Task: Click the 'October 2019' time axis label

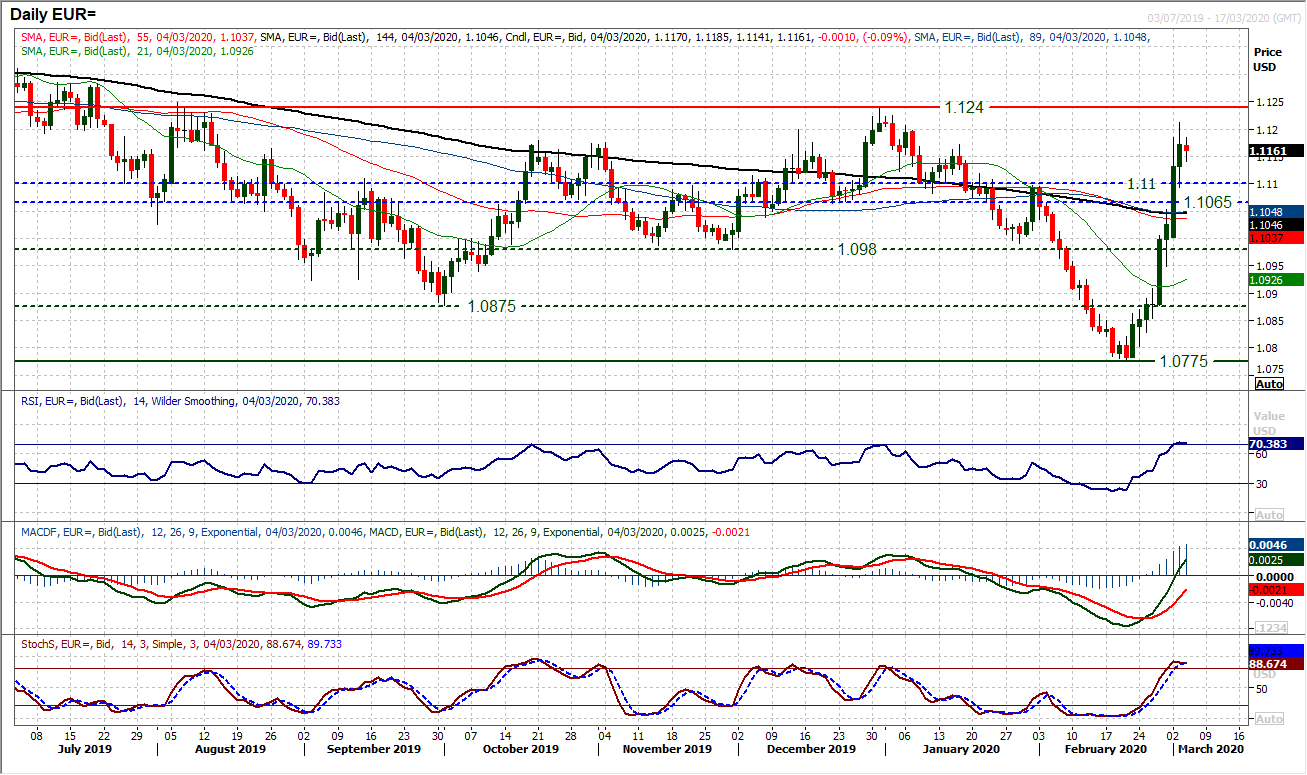Action: coord(523,748)
